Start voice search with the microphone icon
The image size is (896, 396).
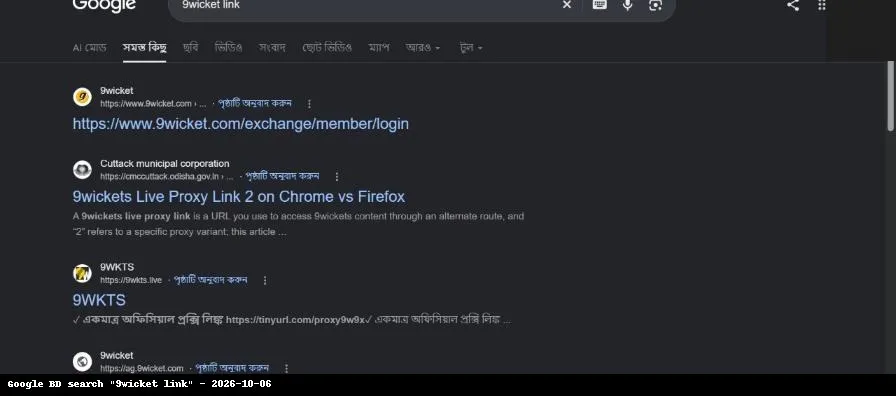[627, 5]
